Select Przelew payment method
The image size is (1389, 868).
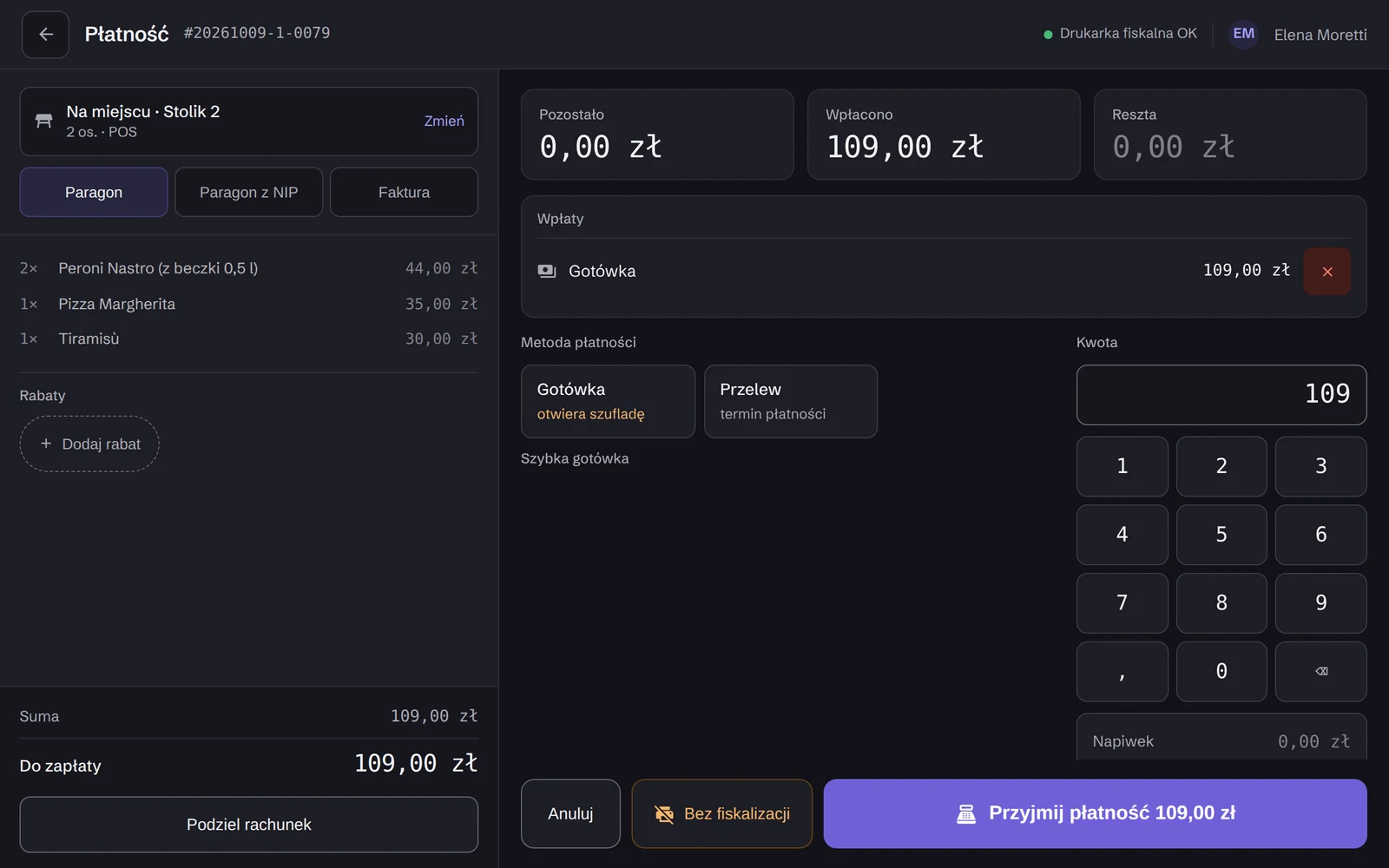click(x=790, y=401)
